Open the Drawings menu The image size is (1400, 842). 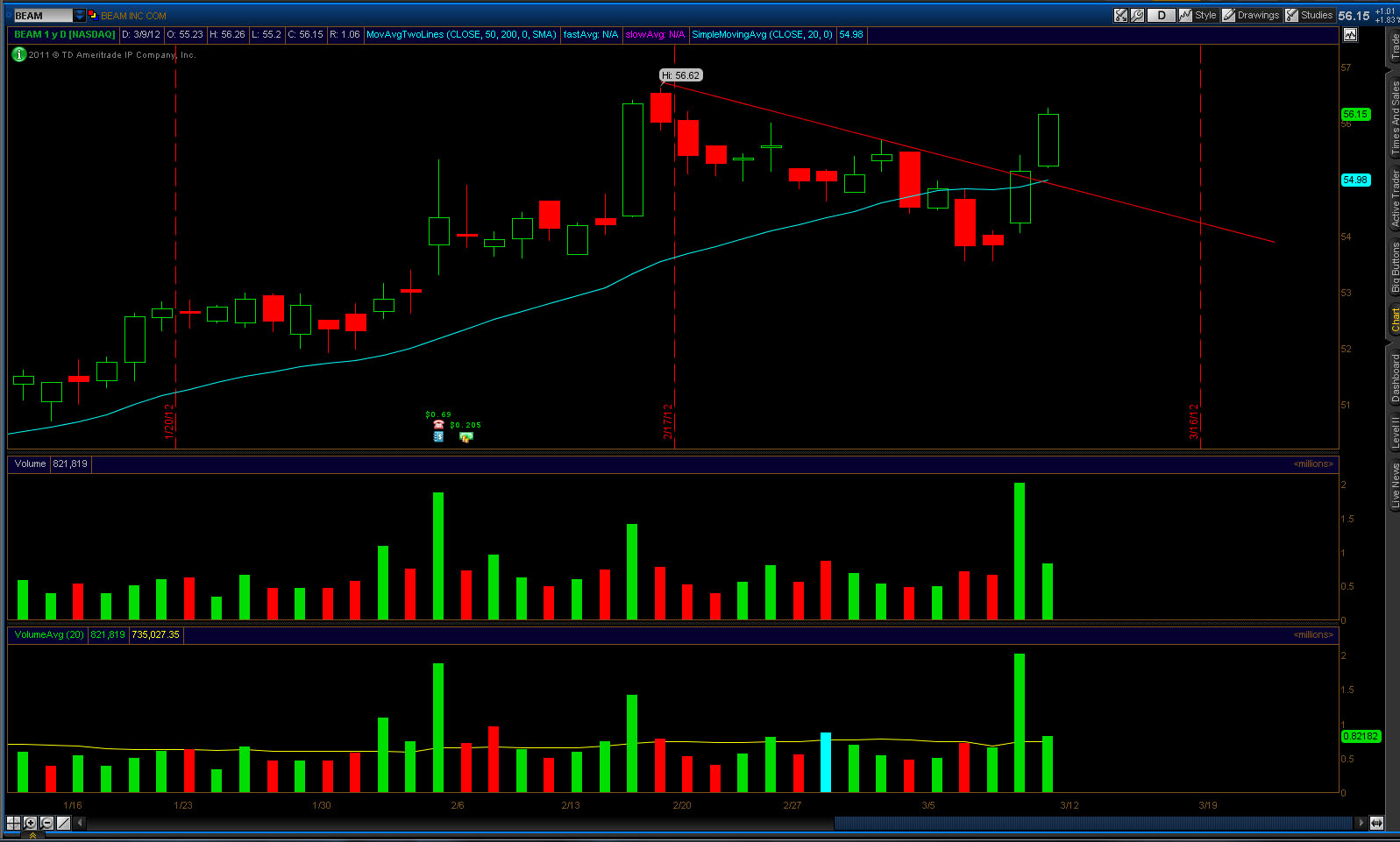(x=1251, y=15)
